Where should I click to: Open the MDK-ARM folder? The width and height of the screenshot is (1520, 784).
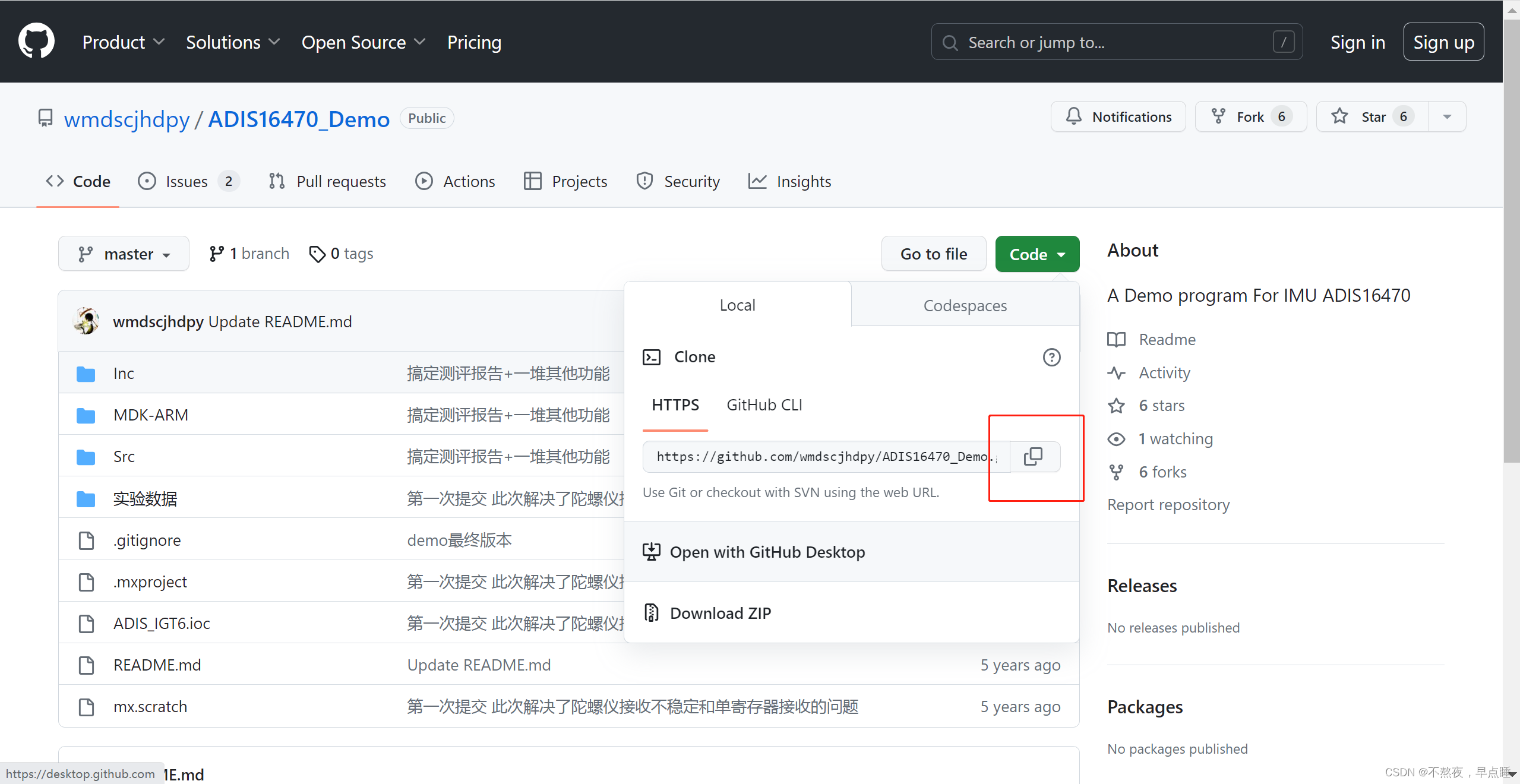click(x=151, y=415)
